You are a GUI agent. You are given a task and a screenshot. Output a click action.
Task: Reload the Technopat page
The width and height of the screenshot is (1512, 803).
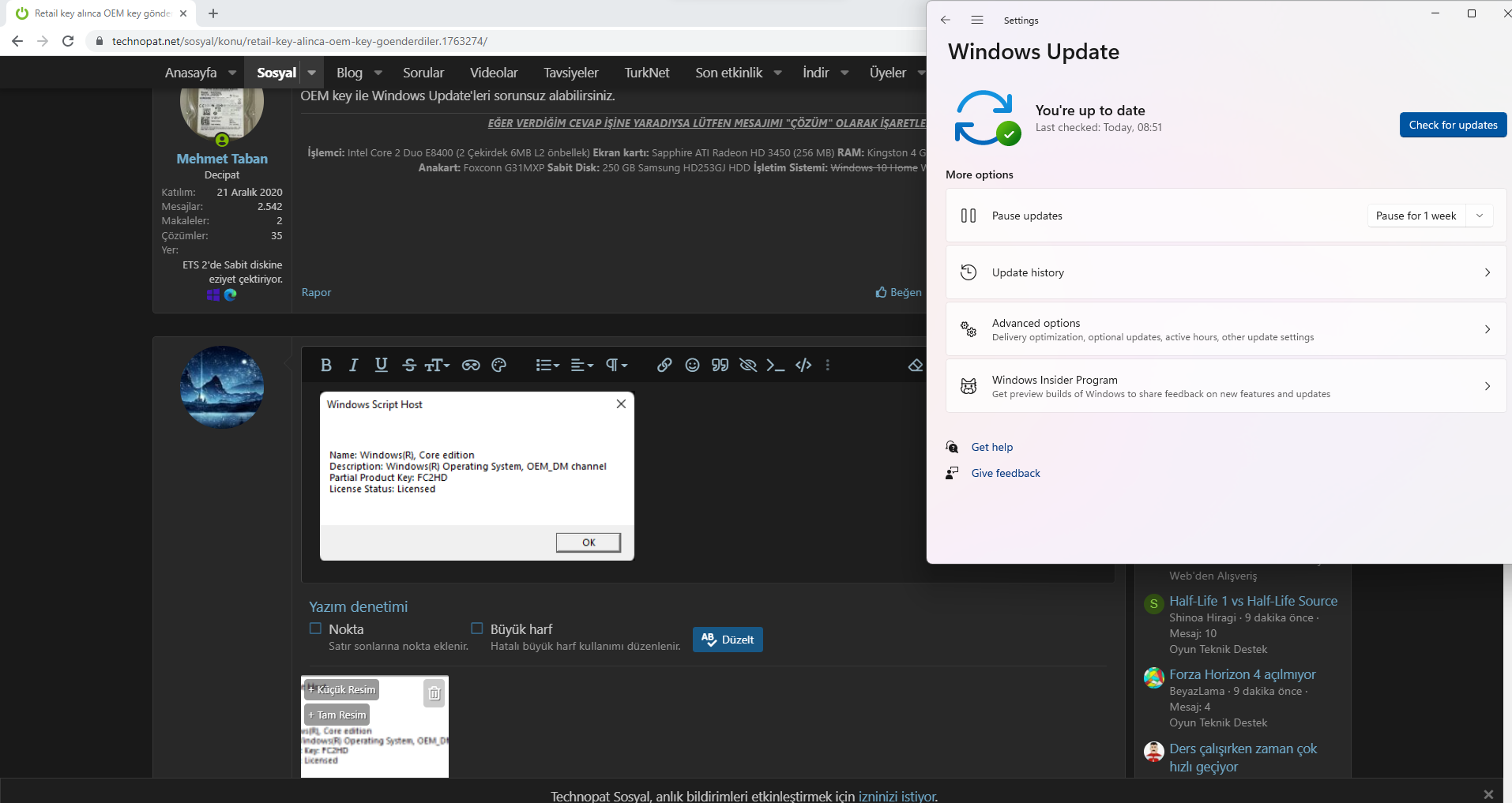tap(68, 41)
